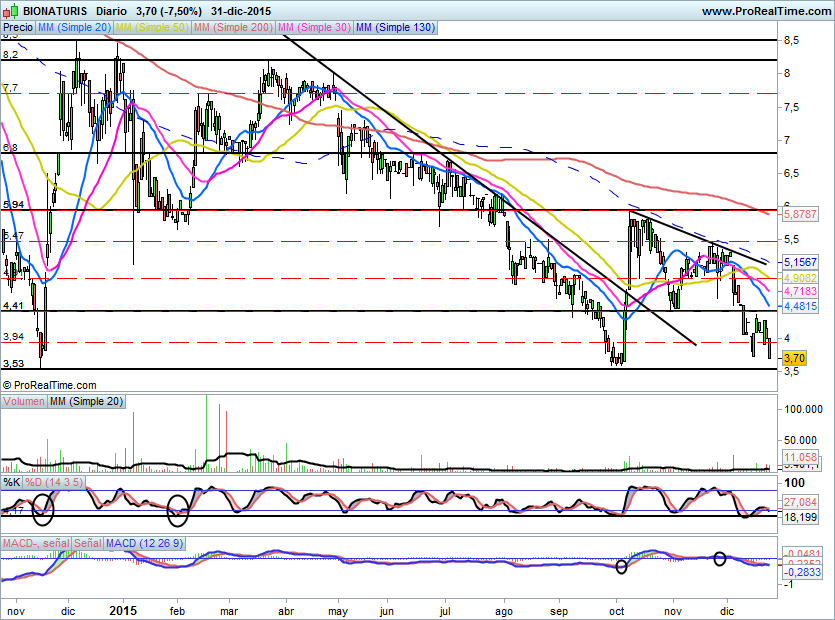Click the MM (Simple 20) volume label

tap(87, 402)
